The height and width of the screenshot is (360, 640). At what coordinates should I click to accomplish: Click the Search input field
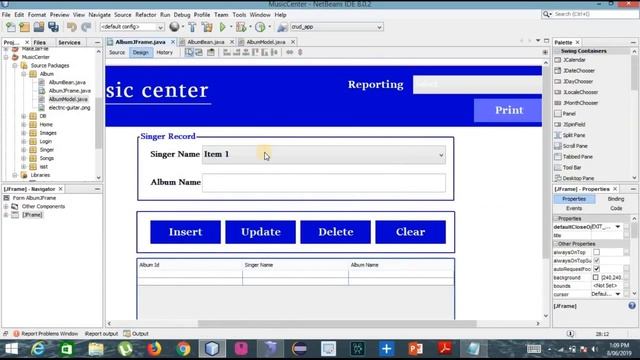(x=596, y=14)
